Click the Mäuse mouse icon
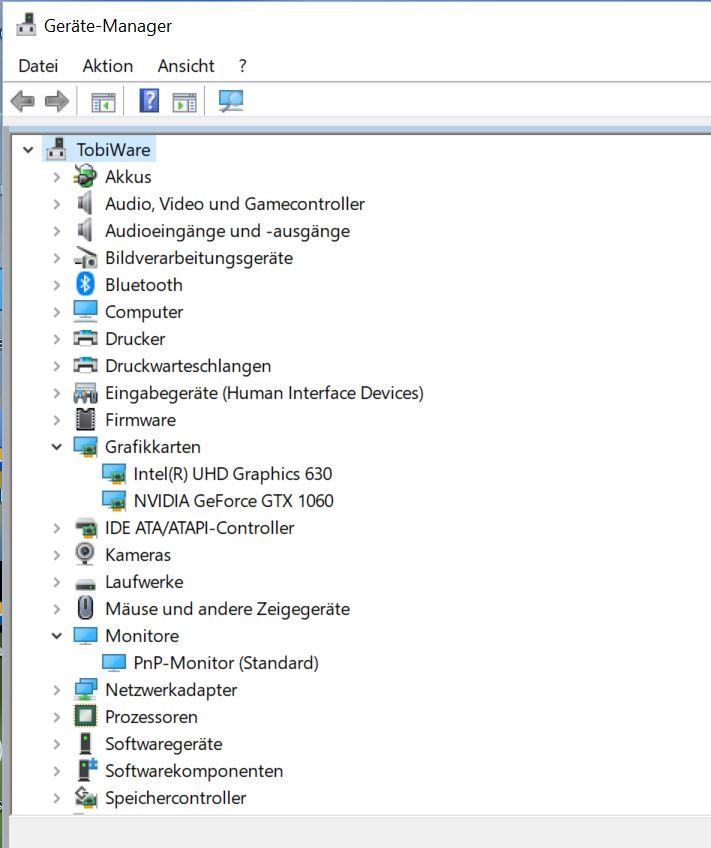Viewport: 711px width, 848px height. coord(85,608)
